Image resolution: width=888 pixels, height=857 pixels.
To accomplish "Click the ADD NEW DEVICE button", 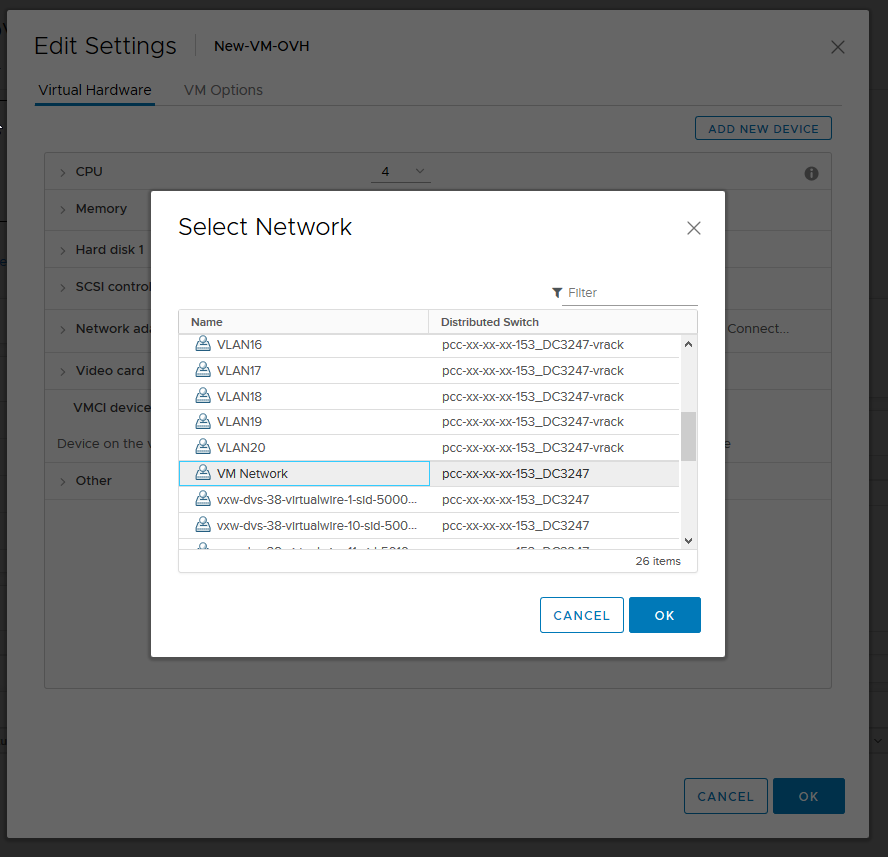I will (x=763, y=128).
